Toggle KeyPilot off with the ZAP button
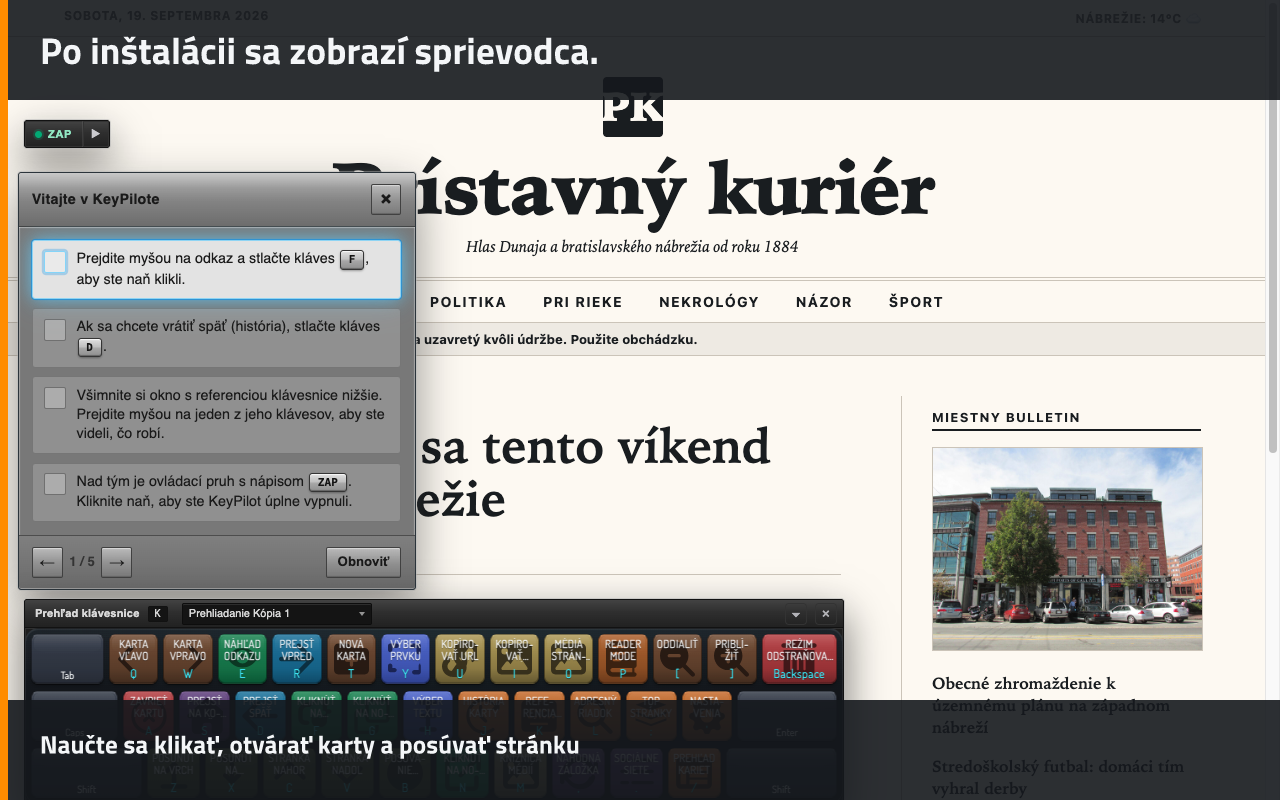The image size is (1280, 800). (x=53, y=134)
